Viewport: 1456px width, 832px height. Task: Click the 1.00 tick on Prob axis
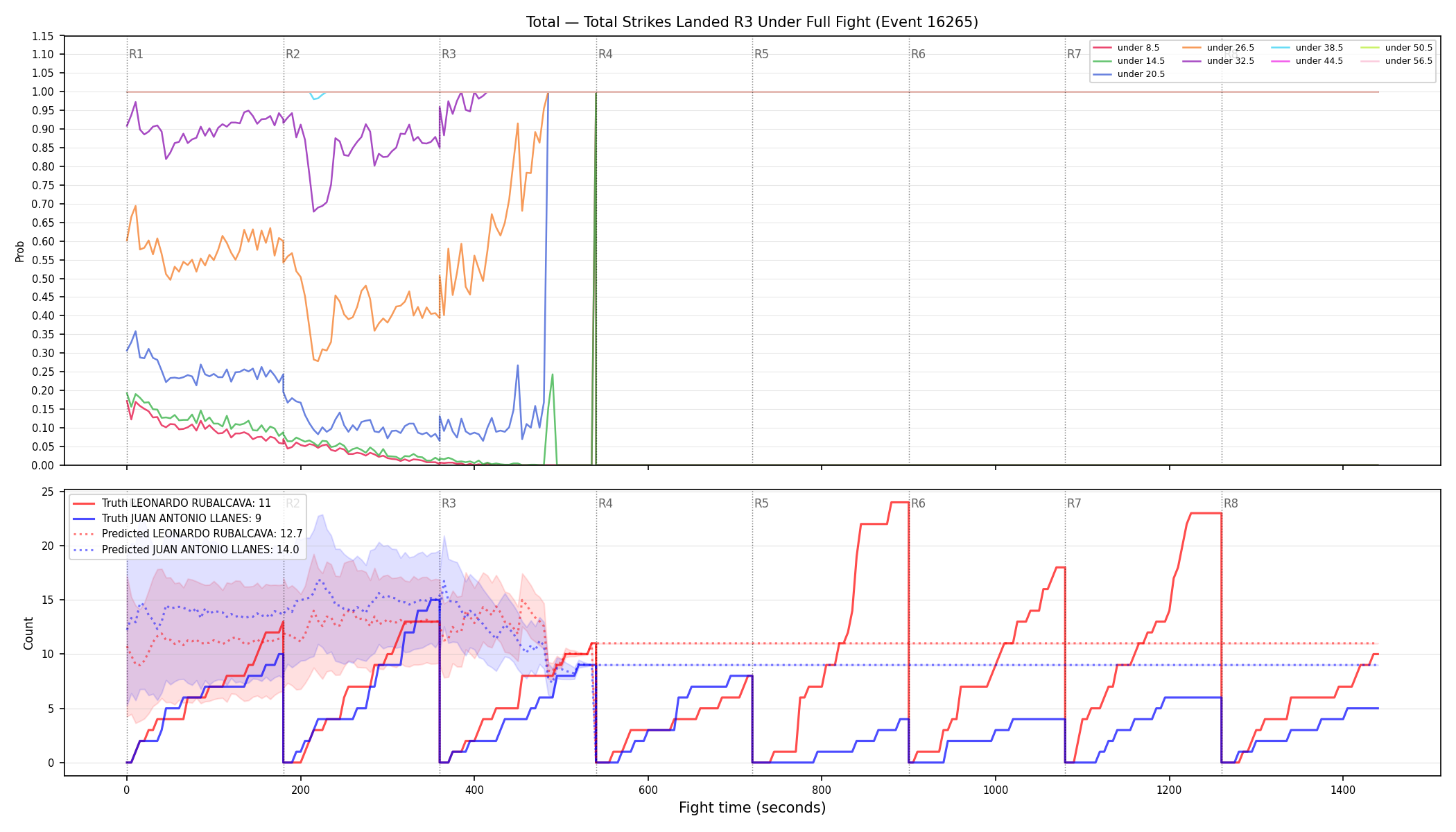tap(43, 92)
